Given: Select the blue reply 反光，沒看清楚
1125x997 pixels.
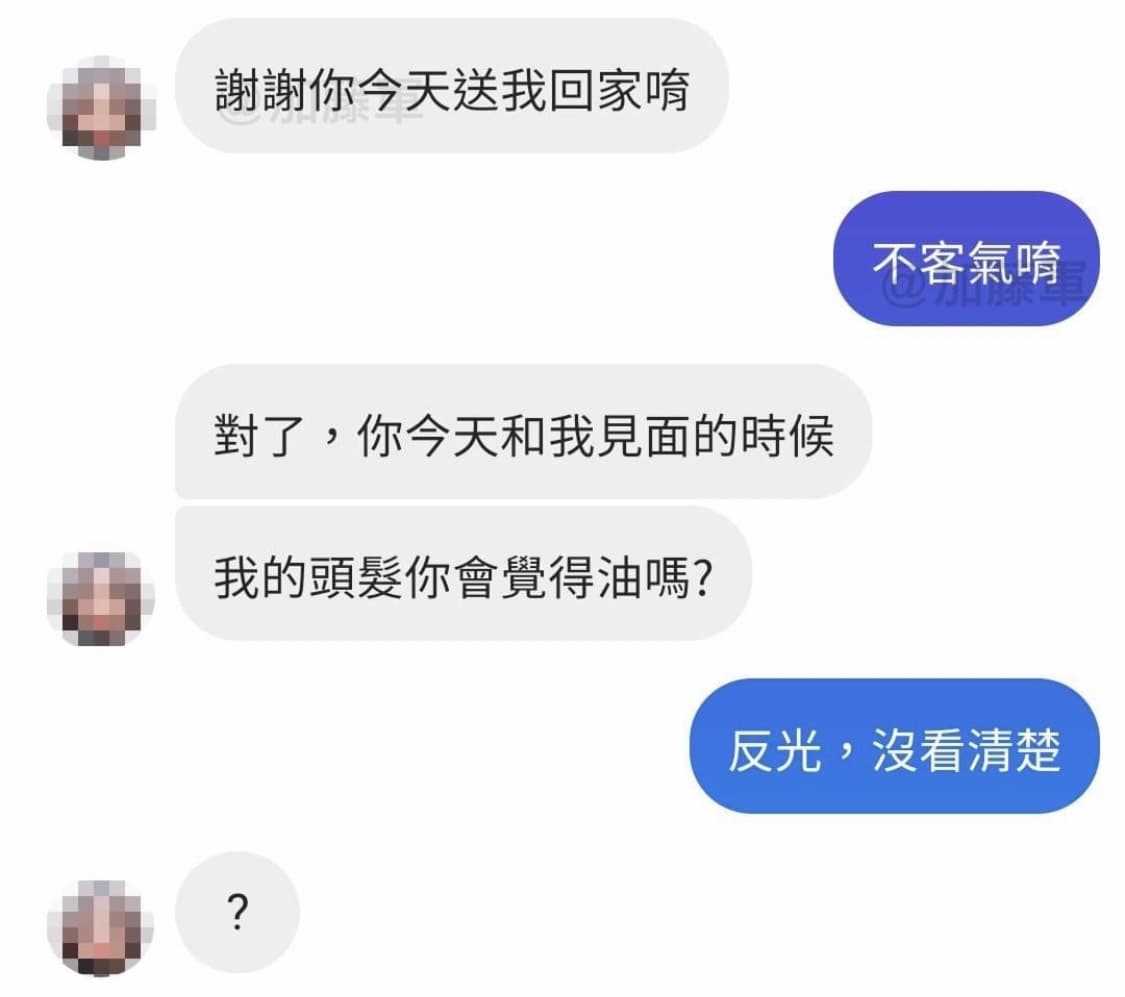Looking at the screenshot, I should pos(894,746).
